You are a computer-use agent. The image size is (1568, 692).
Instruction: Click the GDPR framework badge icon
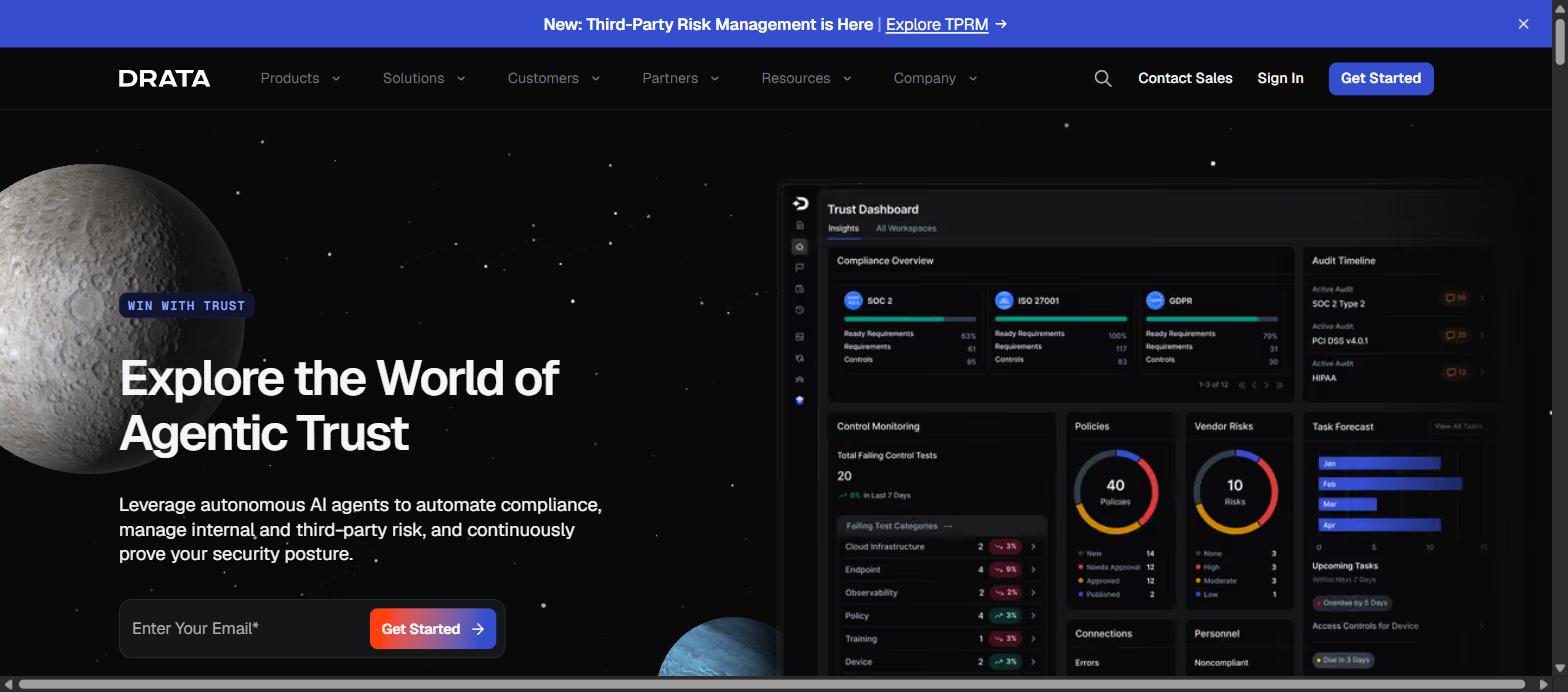(x=1155, y=300)
